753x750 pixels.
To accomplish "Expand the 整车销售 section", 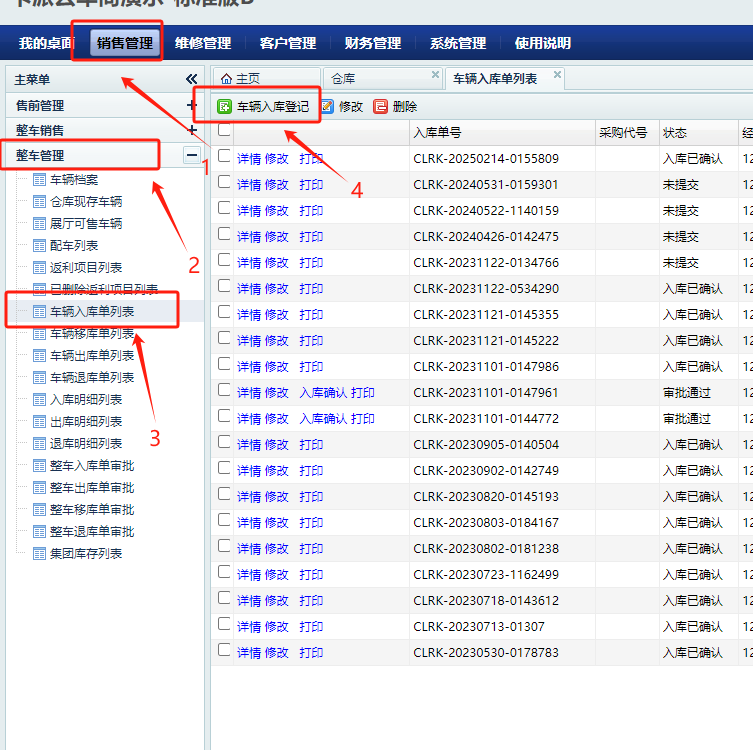I will tap(192, 130).
